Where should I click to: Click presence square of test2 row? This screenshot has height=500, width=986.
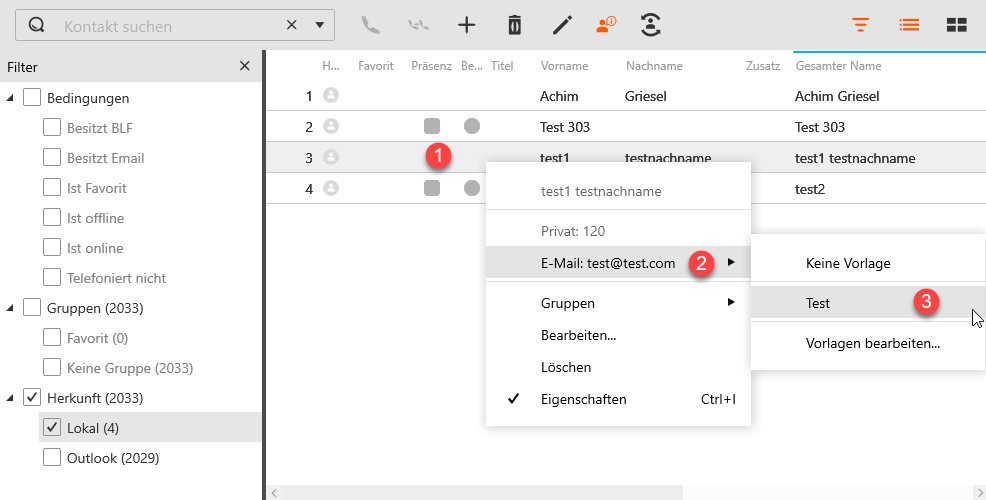pos(432,187)
